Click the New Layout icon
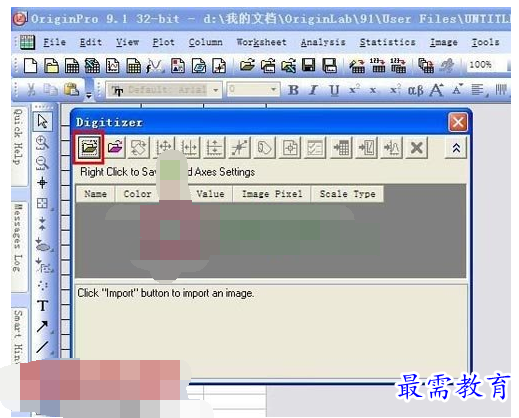The width and height of the screenshot is (519, 418). point(178,65)
